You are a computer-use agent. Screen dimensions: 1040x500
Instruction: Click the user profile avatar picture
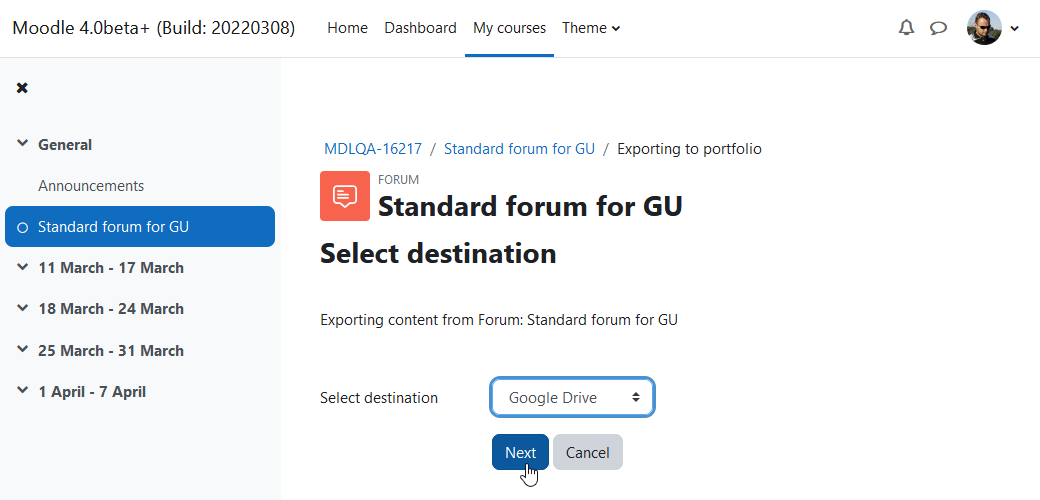click(x=984, y=28)
